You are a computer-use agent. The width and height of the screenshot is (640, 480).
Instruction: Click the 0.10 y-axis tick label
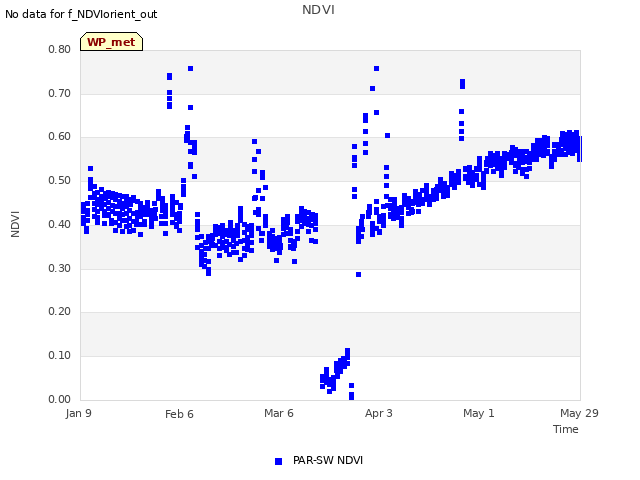tap(60, 356)
